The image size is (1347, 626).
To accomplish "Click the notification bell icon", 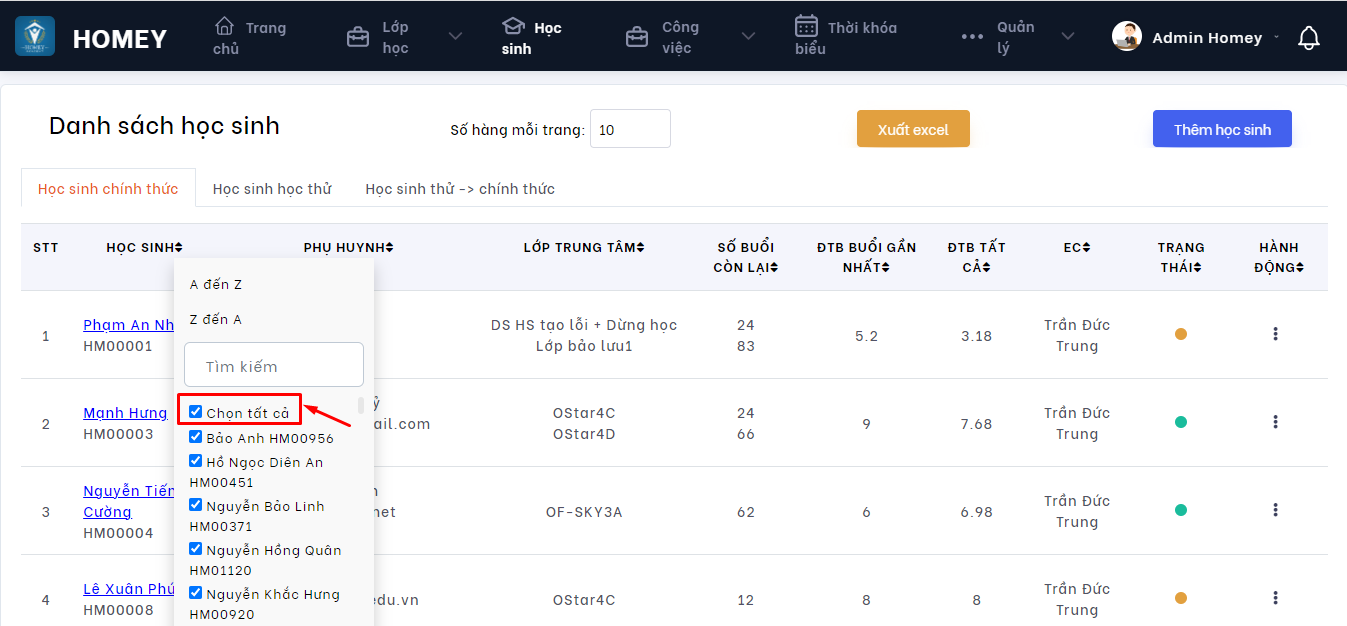I will coord(1308,38).
